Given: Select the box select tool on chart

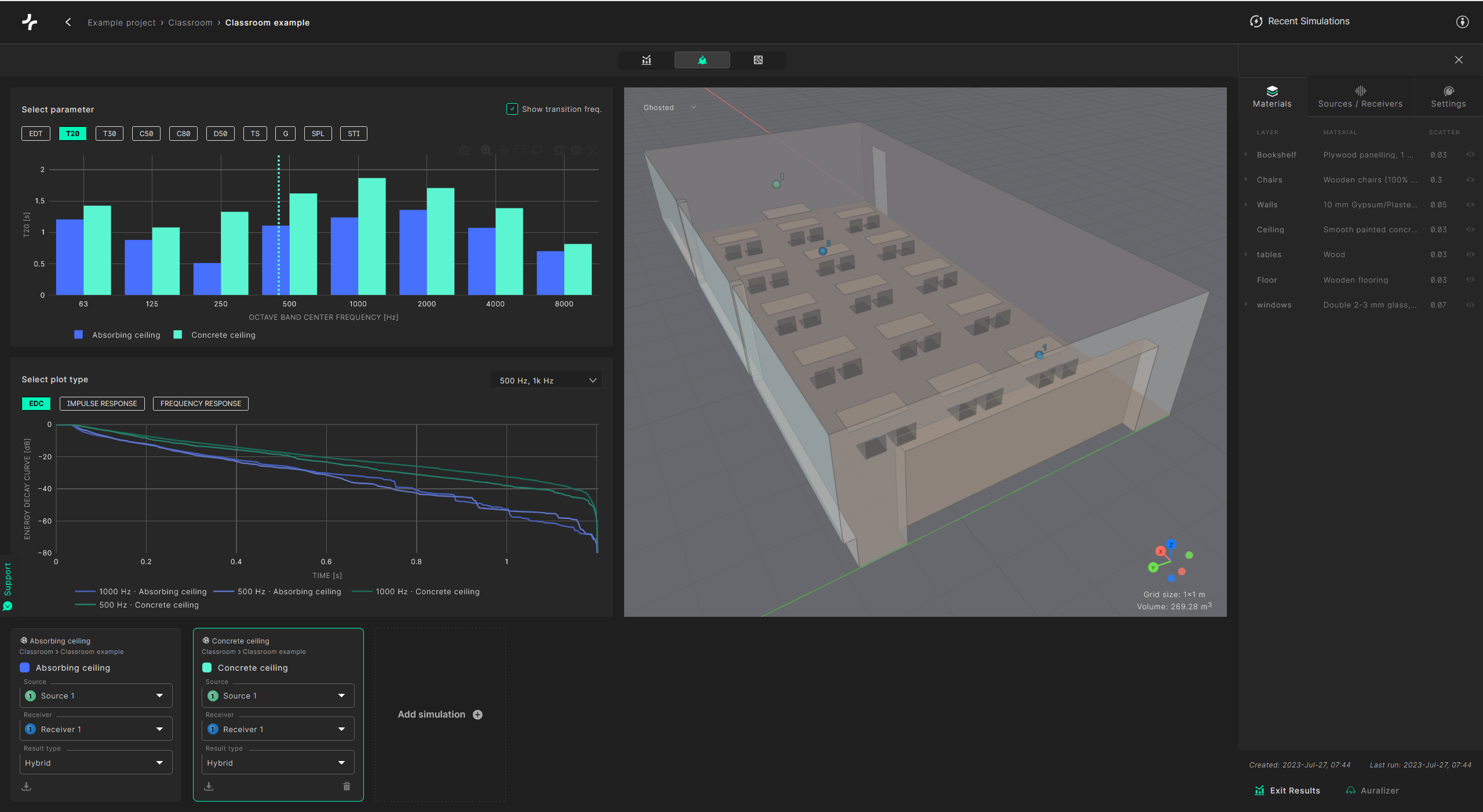Looking at the screenshot, I should point(520,151).
